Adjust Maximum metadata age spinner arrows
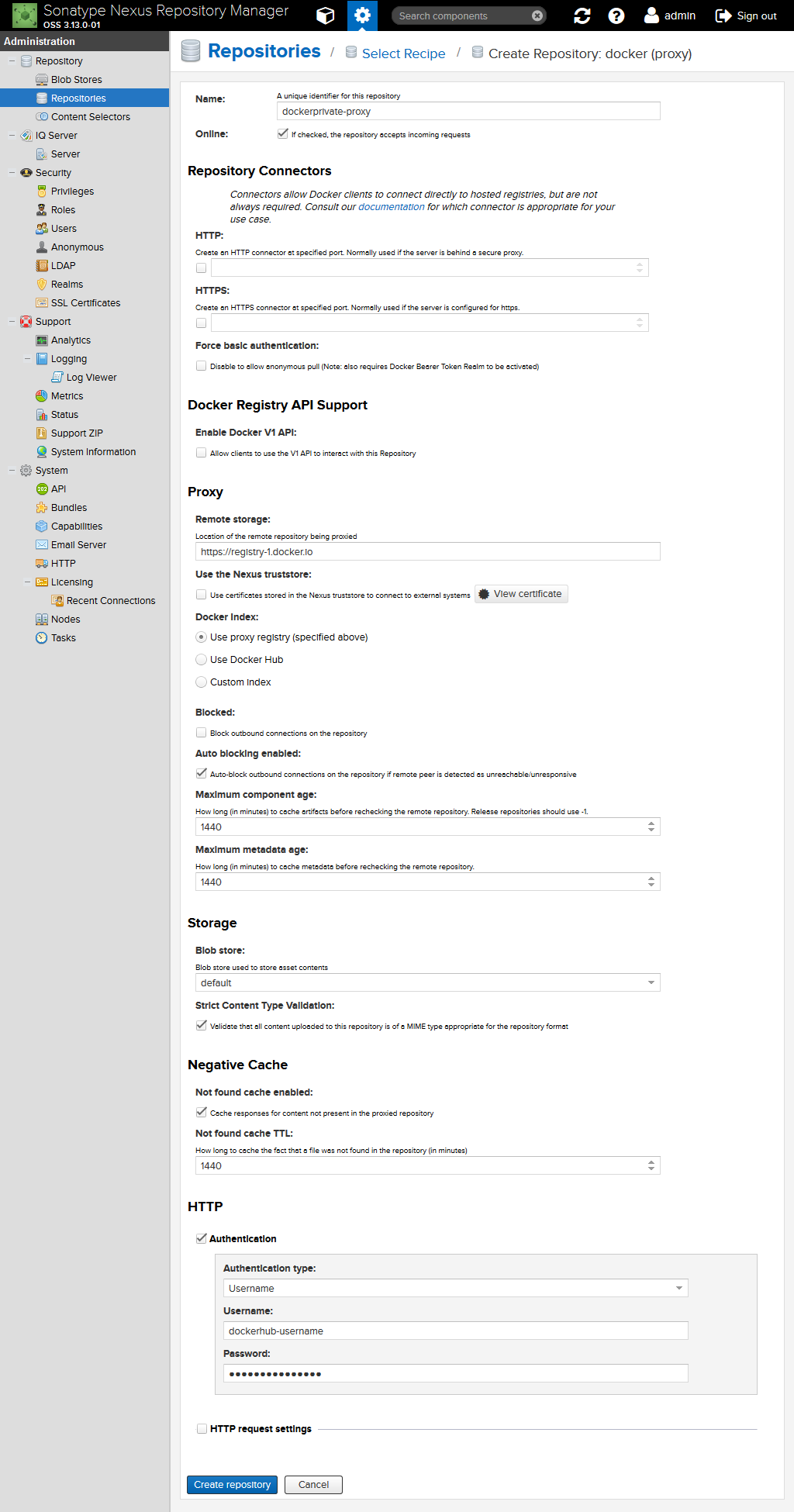 pyautogui.click(x=651, y=882)
